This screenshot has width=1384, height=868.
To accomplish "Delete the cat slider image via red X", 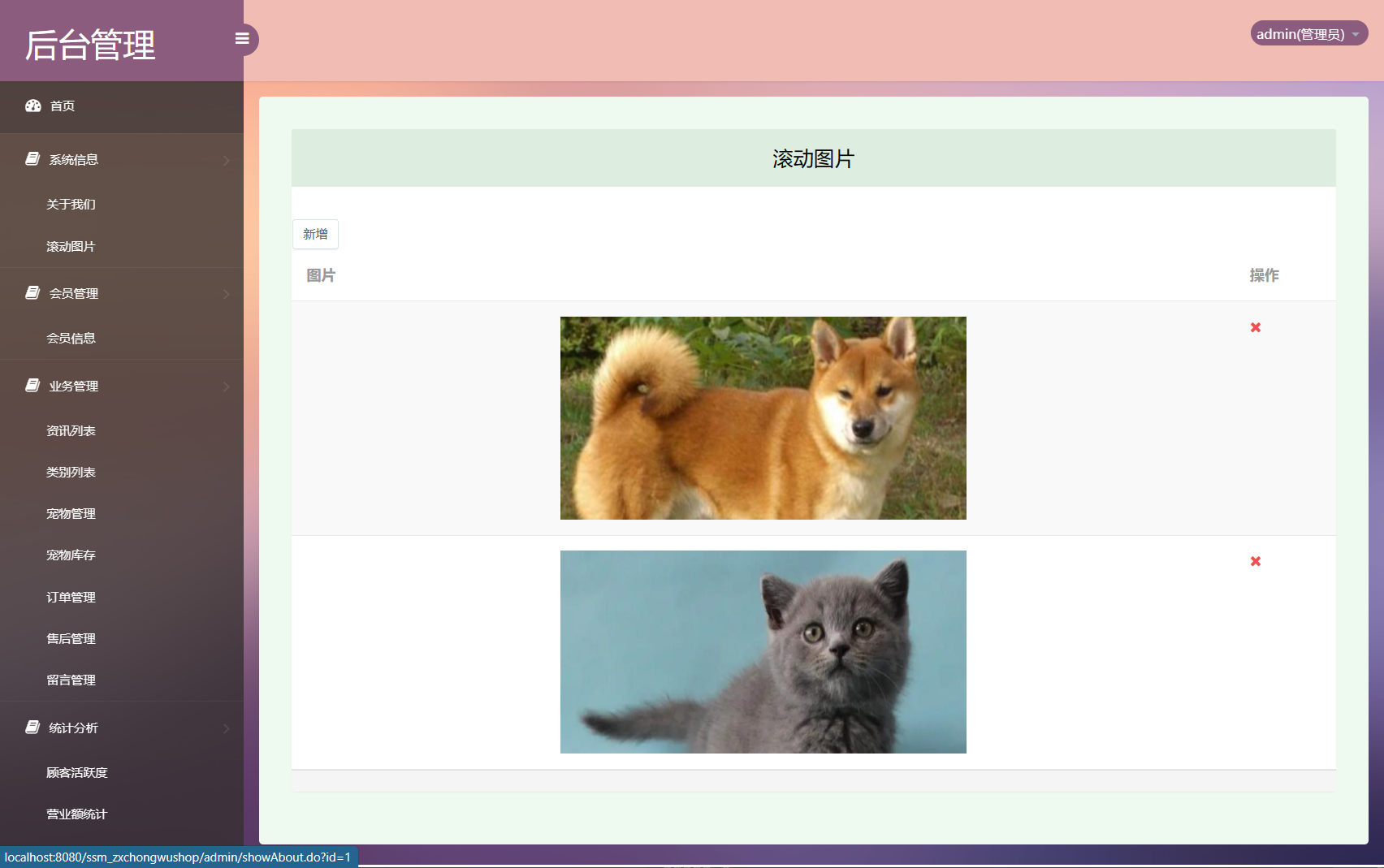I will point(1256,561).
